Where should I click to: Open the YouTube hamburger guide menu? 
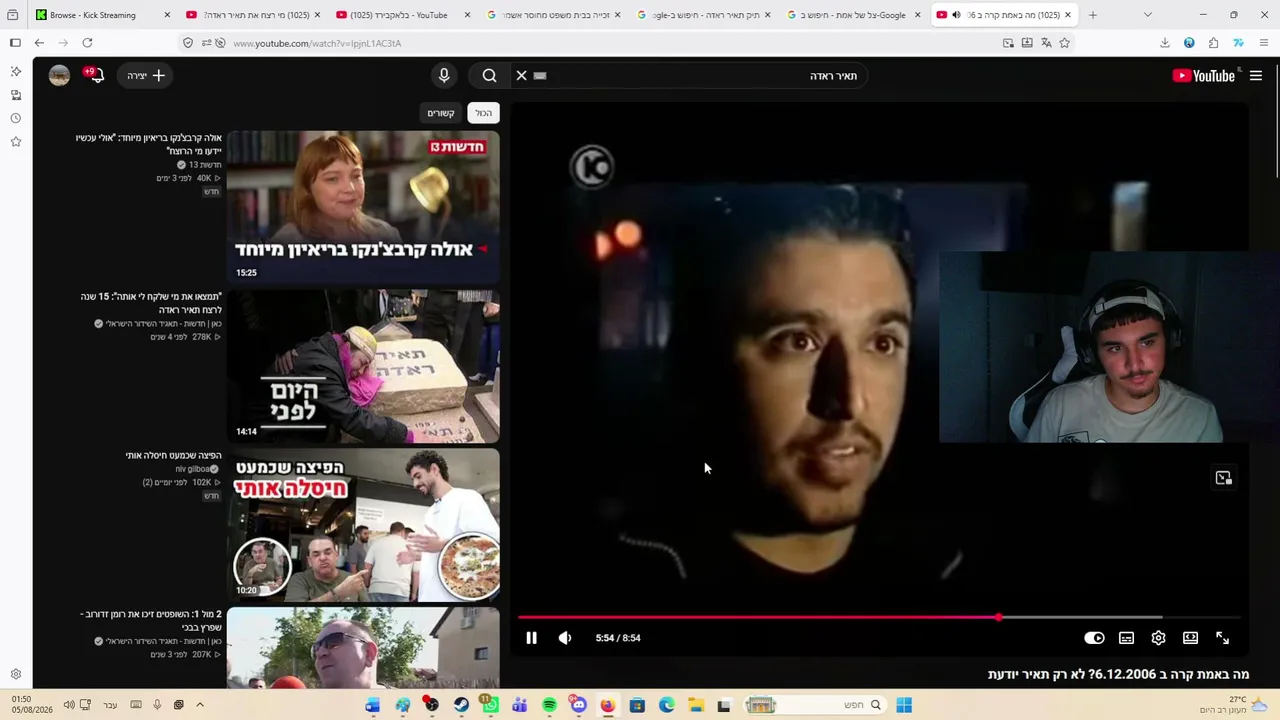click(x=1256, y=76)
